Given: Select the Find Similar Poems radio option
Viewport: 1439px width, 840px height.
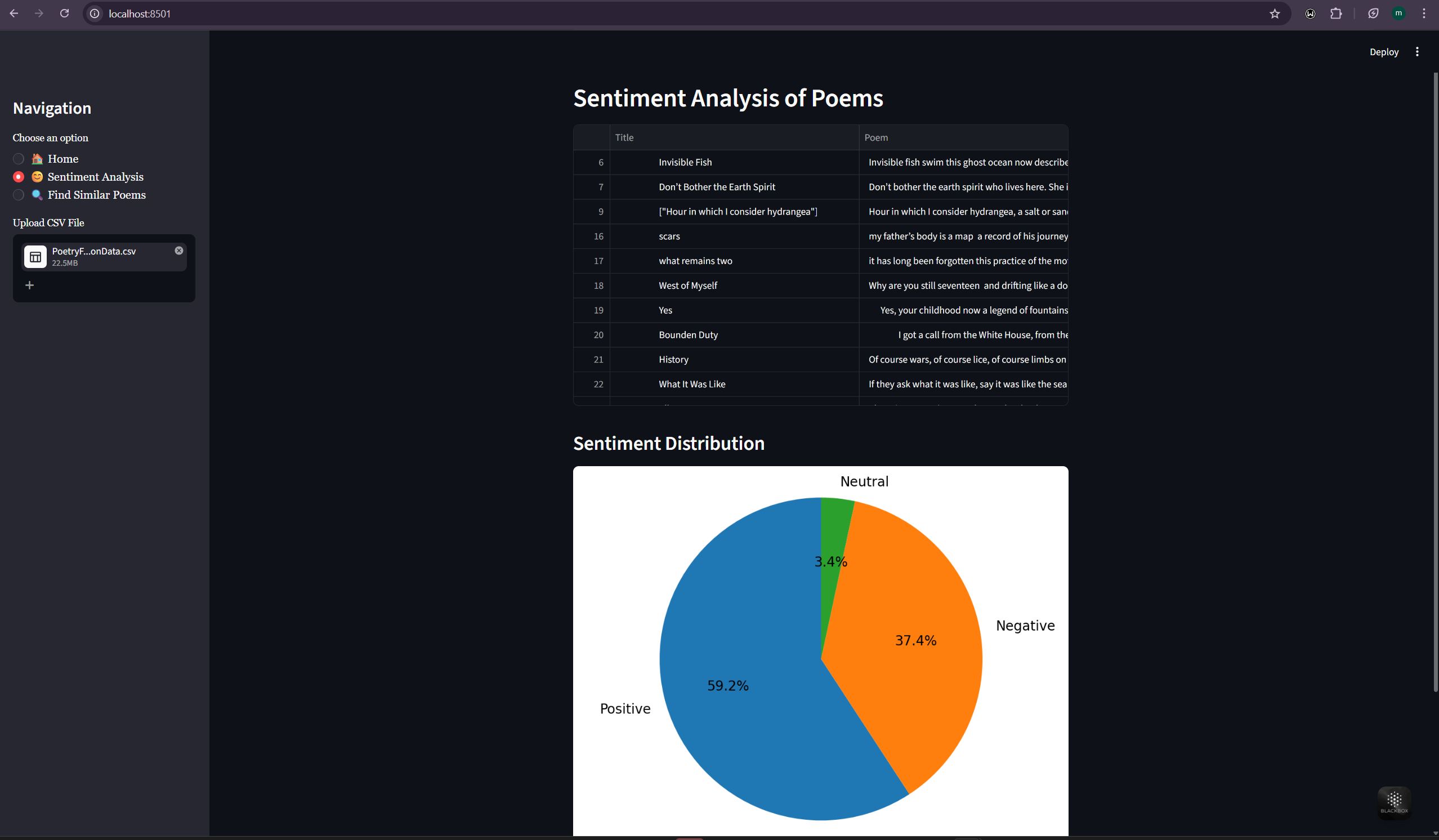Looking at the screenshot, I should pos(79,195).
